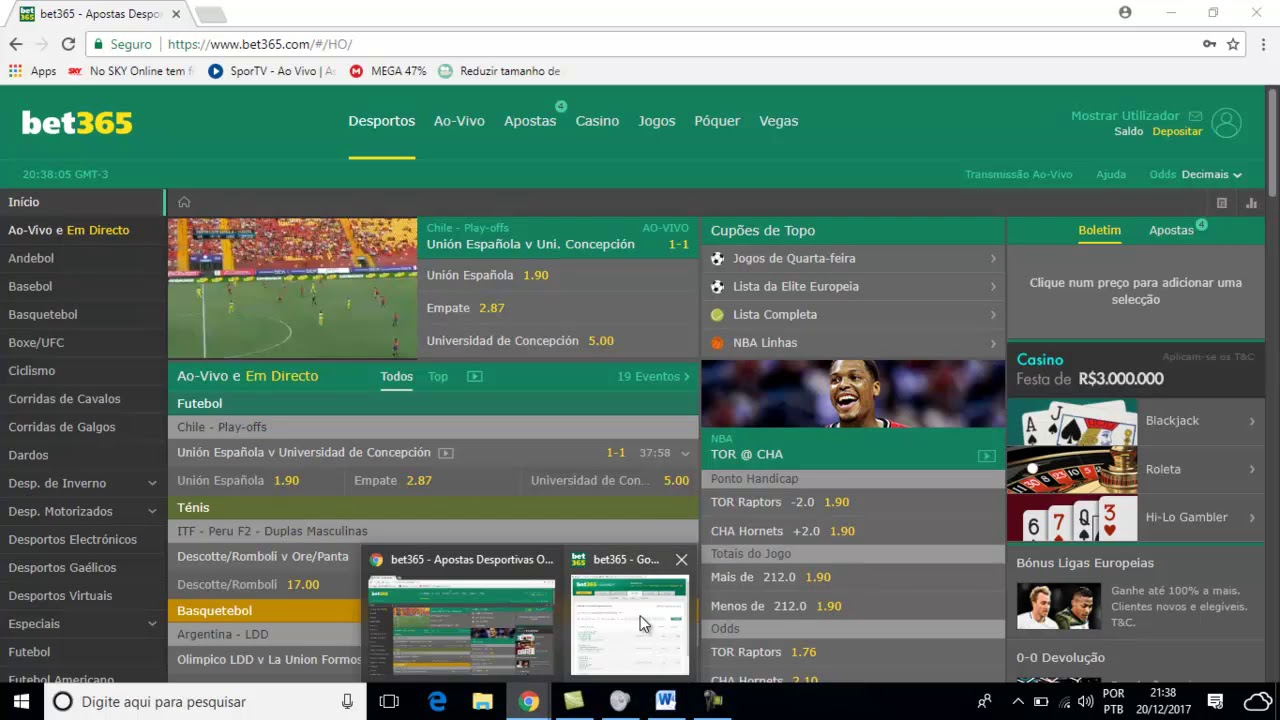Expand Desp. Motorizados sidebar category
Image resolution: width=1280 pixels, height=720 pixels.
[x=152, y=511]
